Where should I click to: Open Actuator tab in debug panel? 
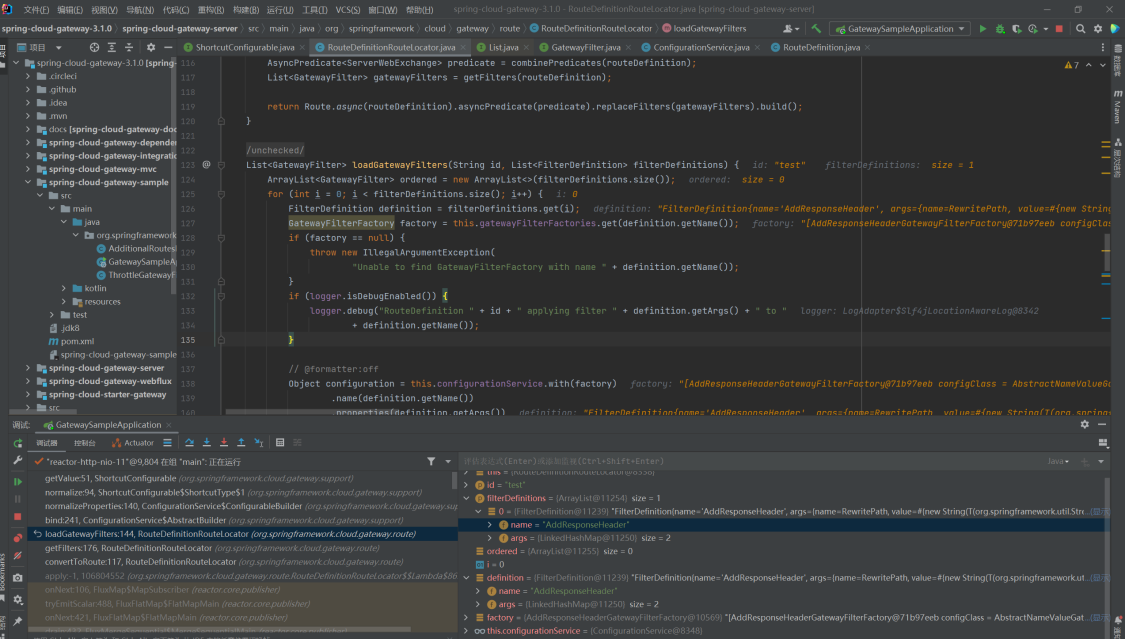133,443
